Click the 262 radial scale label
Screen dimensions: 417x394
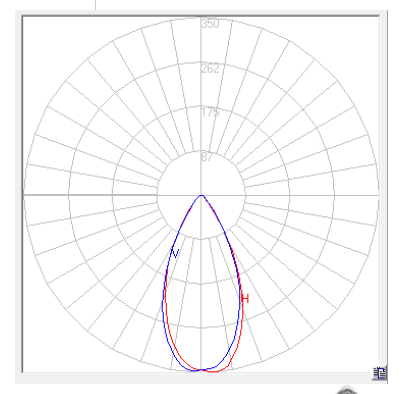pyautogui.click(x=210, y=68)
